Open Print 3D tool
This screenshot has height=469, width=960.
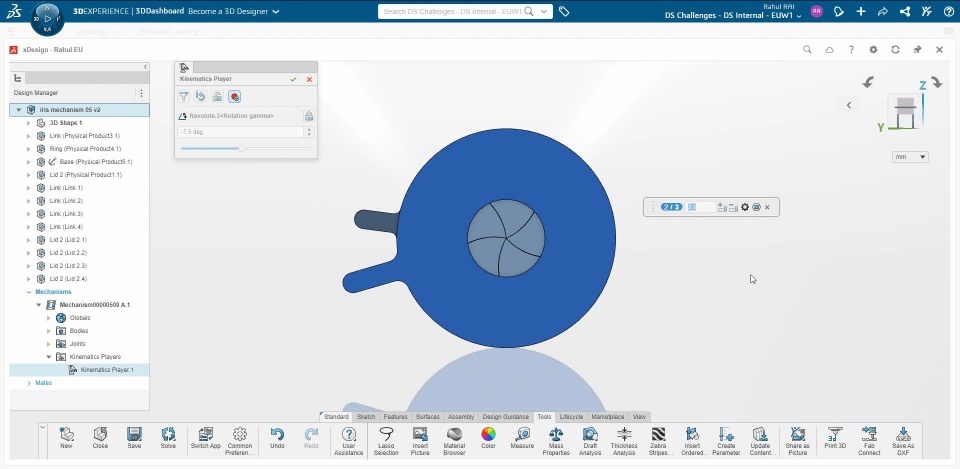pyautogui.click(x=835, y=438)
